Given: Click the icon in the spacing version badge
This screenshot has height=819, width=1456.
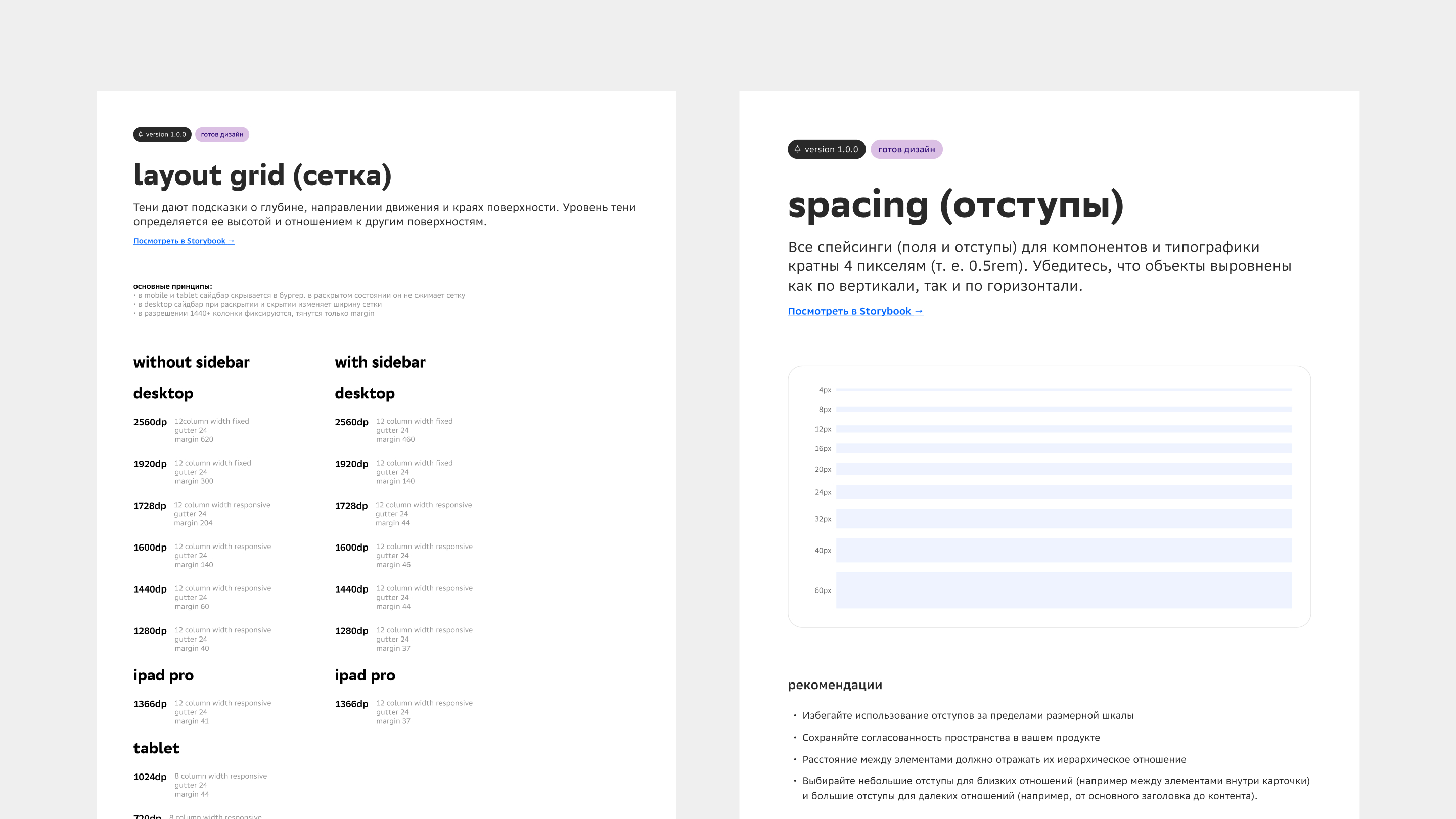Looking at the screenshot, I should pos(798,149).
